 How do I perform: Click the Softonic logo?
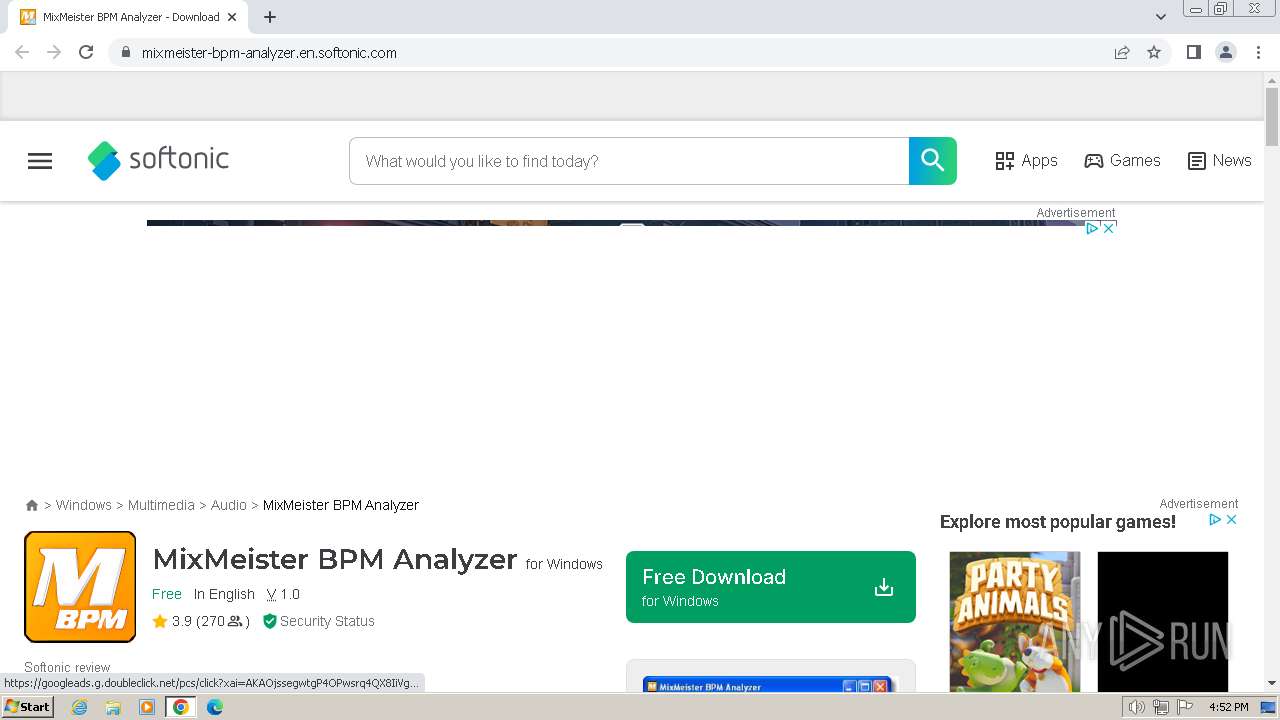pyautogui.click(x=158, y=160)
